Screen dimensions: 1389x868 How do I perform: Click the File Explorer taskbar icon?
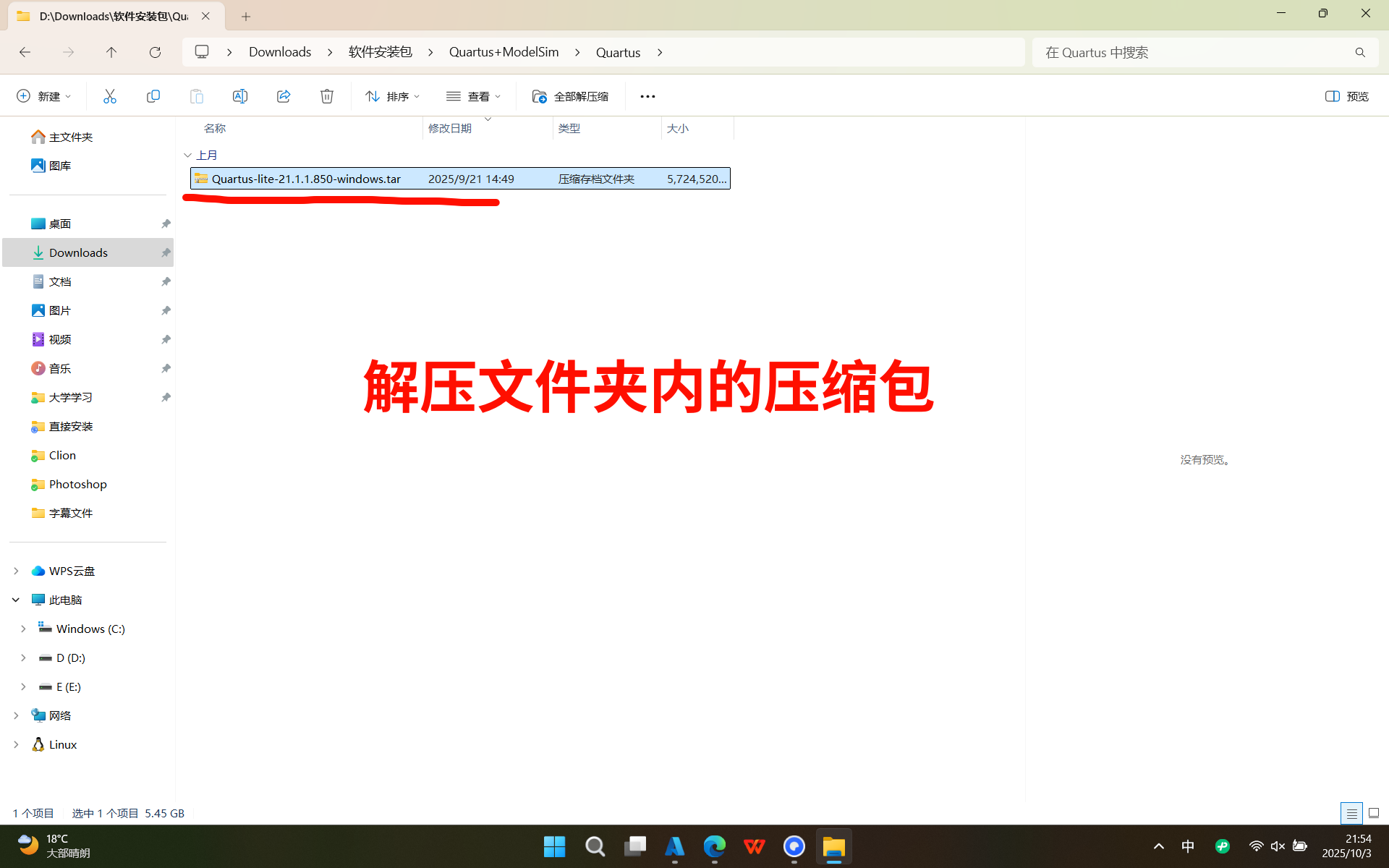pos(834,846)
